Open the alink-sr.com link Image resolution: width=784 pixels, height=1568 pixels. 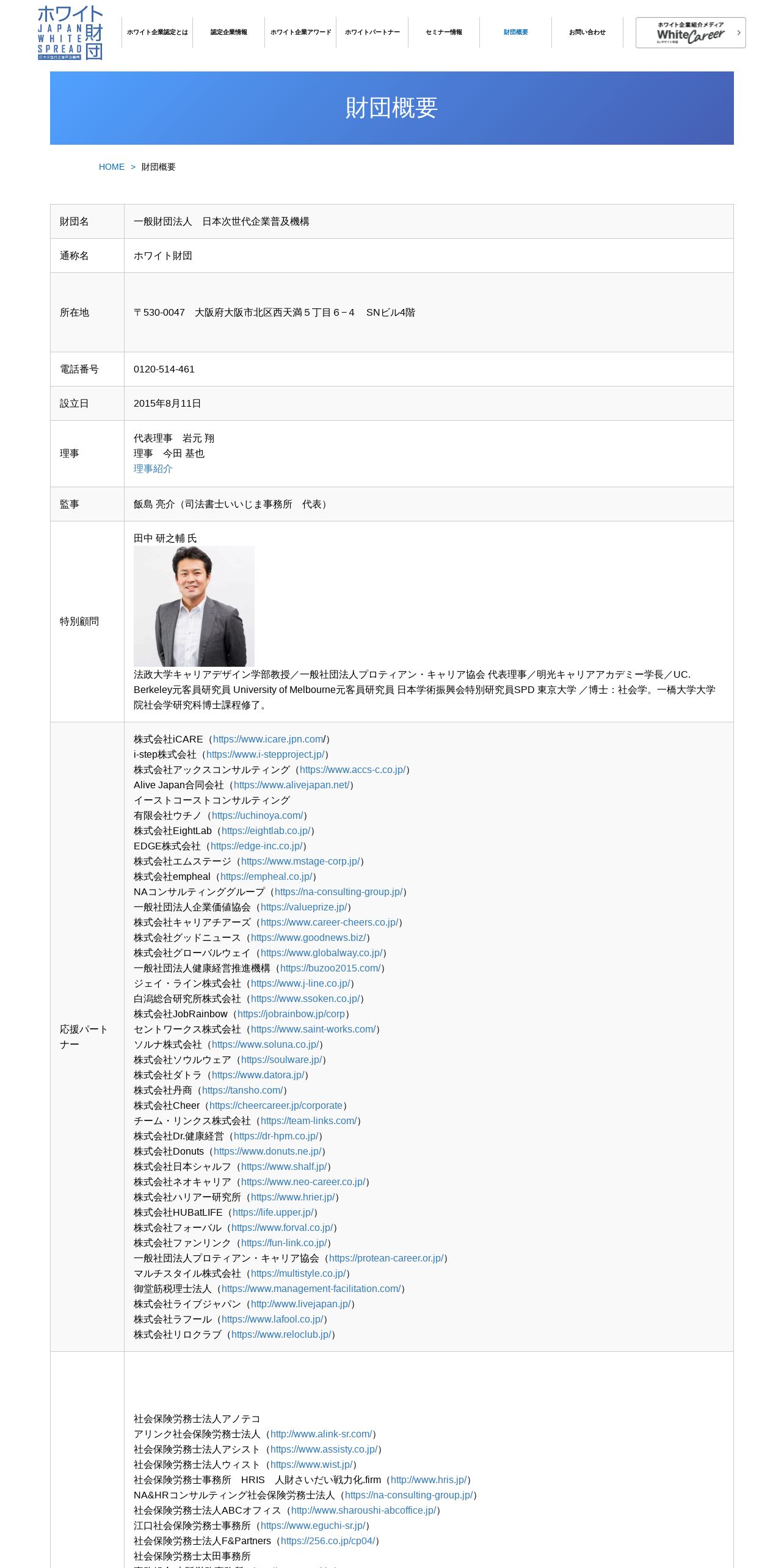coord(321,1434)
